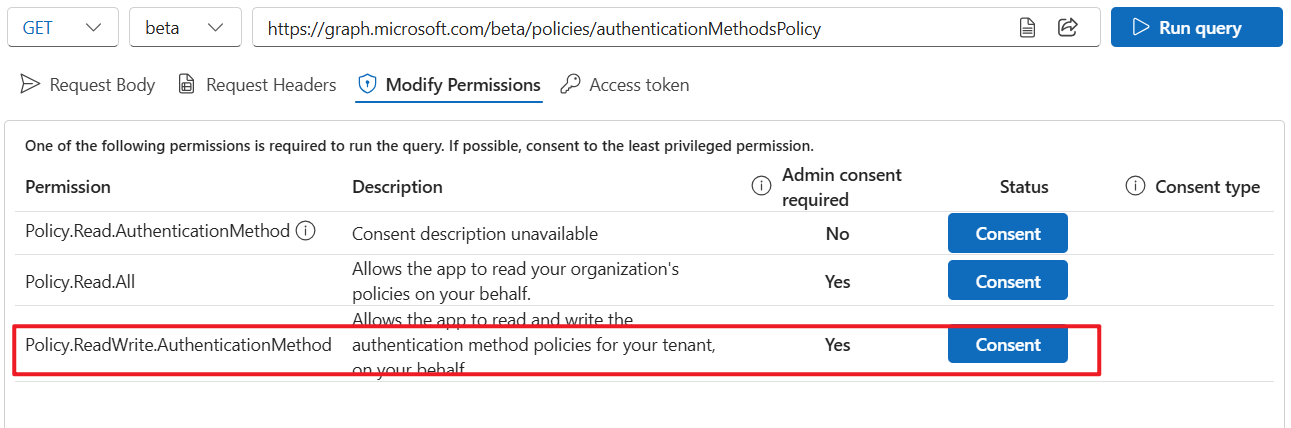Open the beta API version dropdown

pos(185,28)
